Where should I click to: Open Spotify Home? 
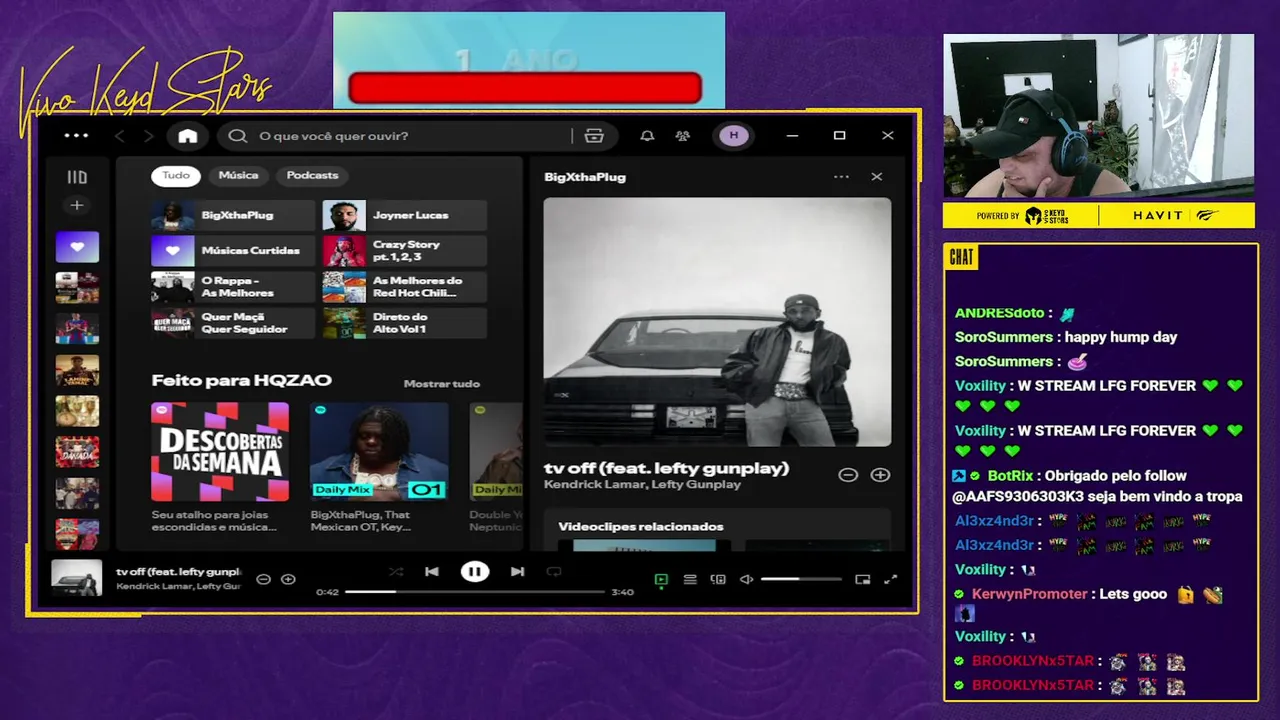point(188,136)
